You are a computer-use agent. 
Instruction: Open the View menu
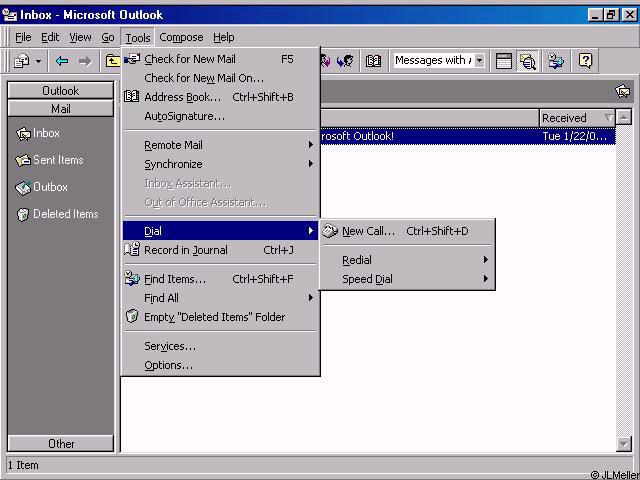[x=80, y=38]
